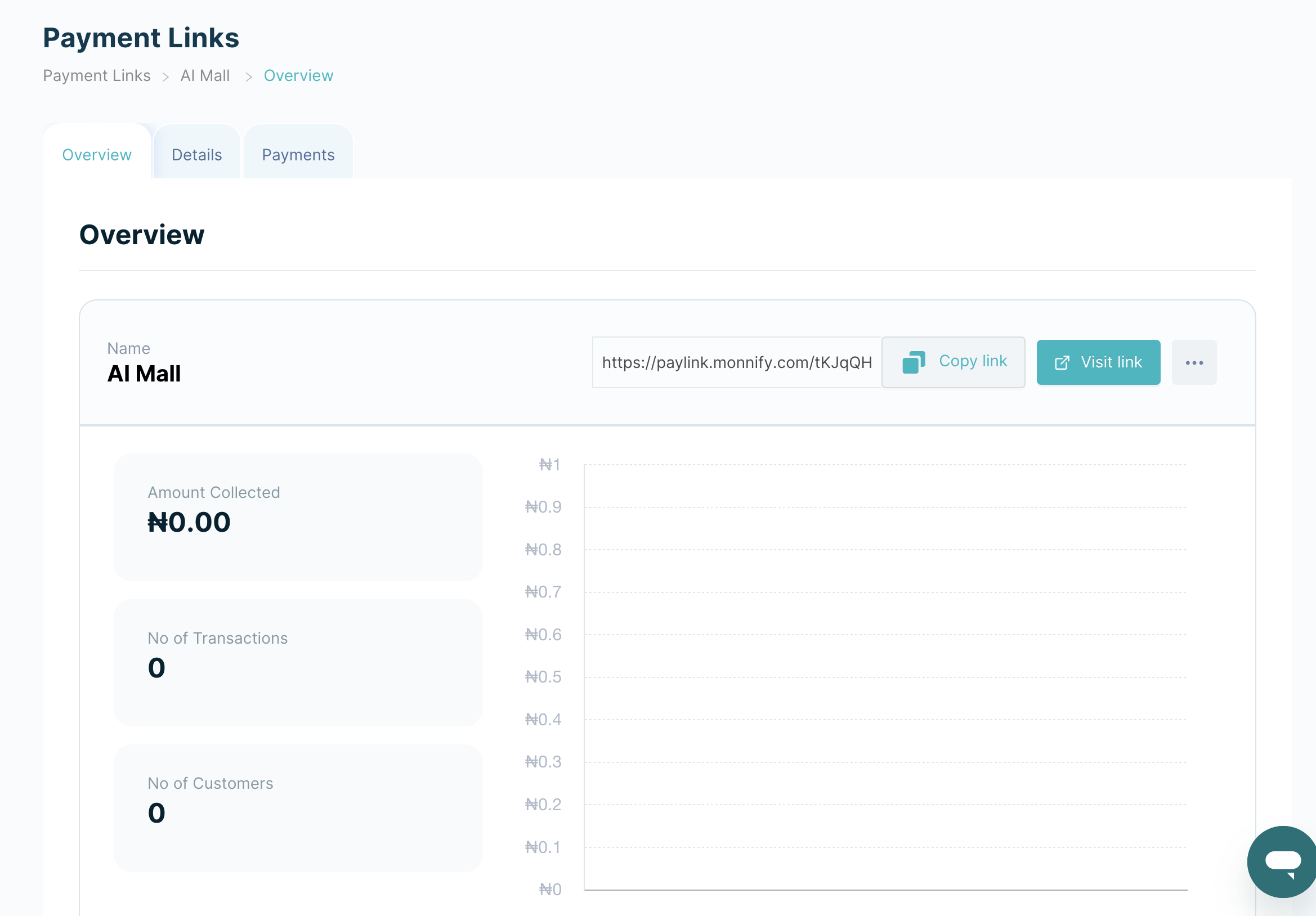Click the No of Transactions card

[x=298, y=663]
